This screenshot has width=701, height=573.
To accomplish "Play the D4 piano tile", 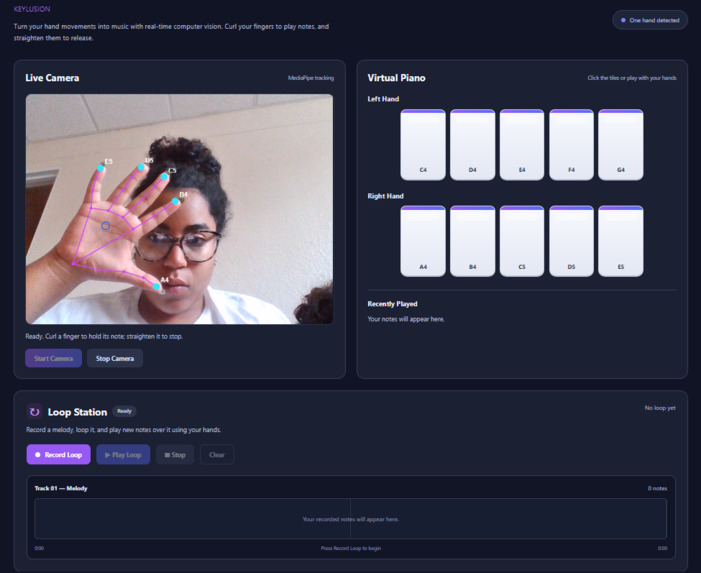I will click(x=473, y=145).
